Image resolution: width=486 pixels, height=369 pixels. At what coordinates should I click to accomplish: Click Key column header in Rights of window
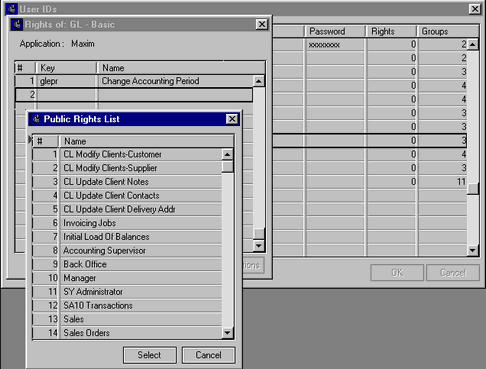point(66,68)
